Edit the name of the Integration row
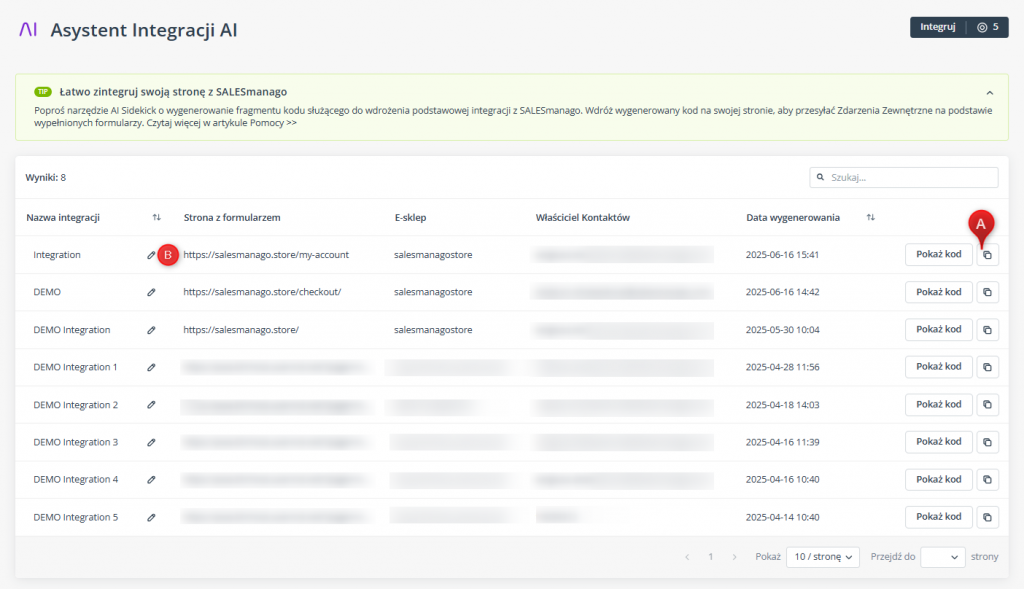1024x589 pixels. (151, 255)
